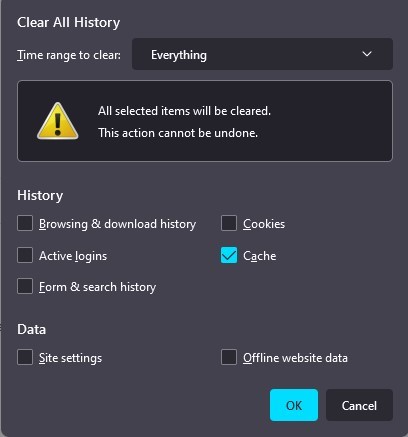
Task: Open the Time range to clear dropdown
Action: coord(262,54)
